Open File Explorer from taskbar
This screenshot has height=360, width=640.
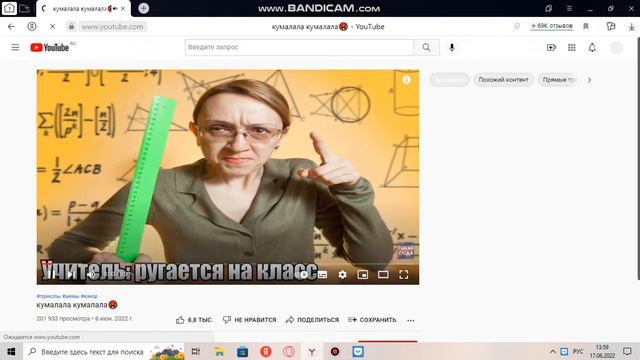click(x=219, y=351)
